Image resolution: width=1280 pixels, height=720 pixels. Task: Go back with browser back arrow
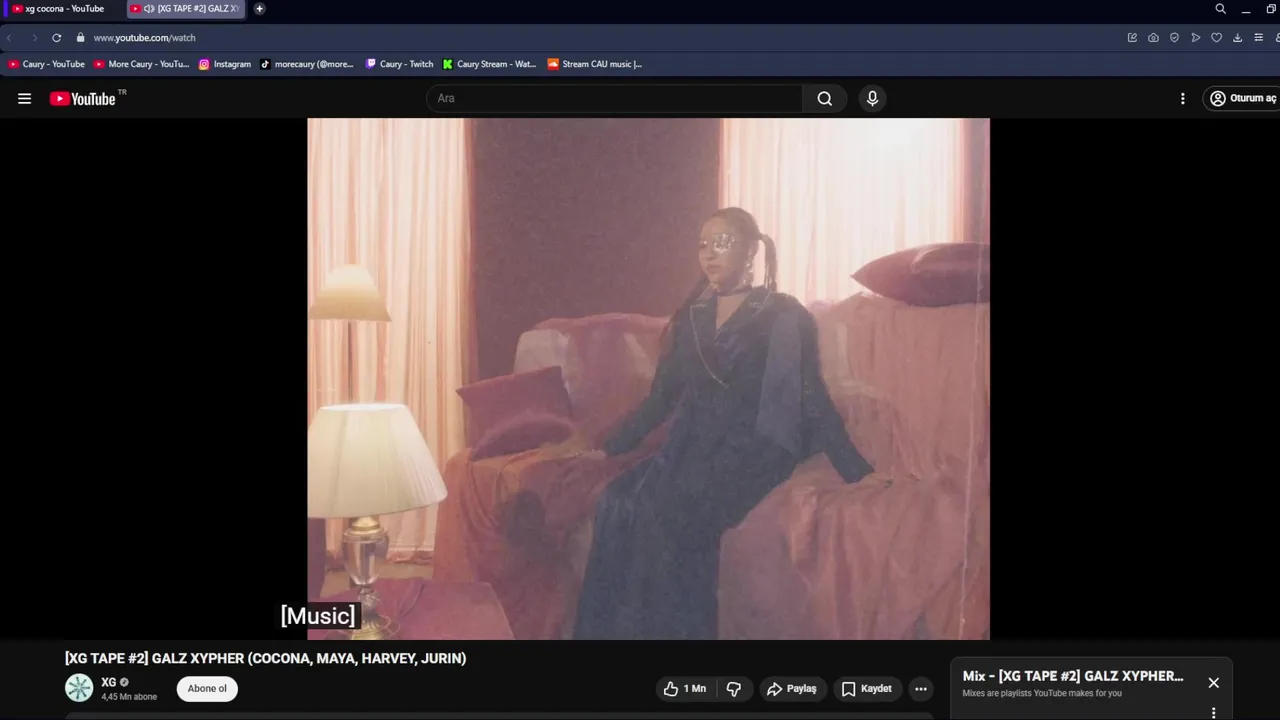pos(9,38)
